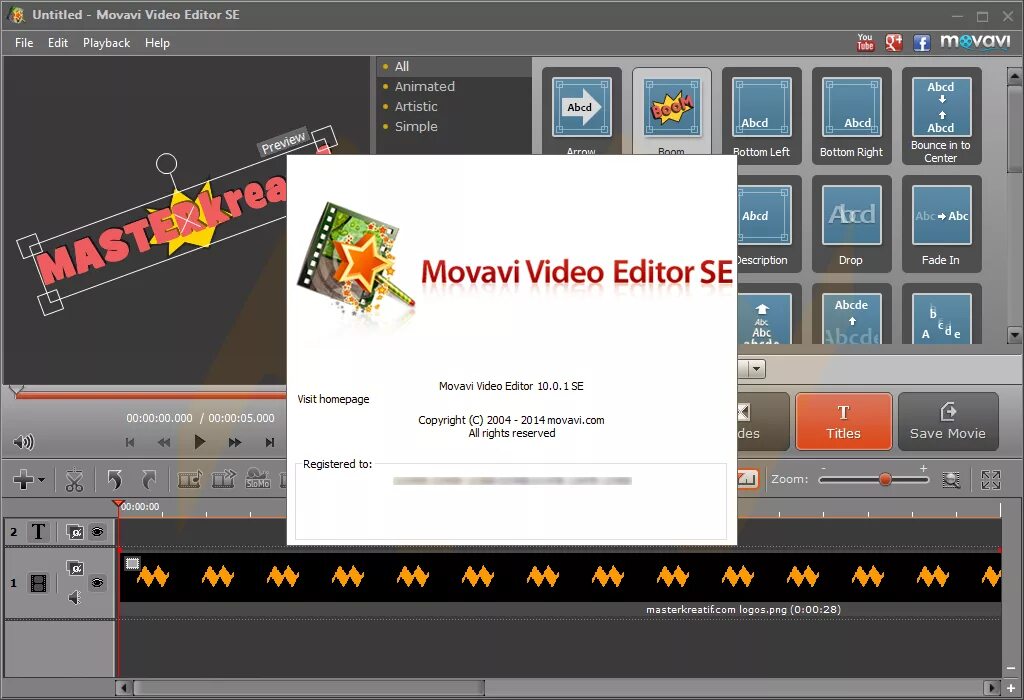Click the Movavi logo in the header
This screenshot has width=1024, height=700.
[975, 42]
